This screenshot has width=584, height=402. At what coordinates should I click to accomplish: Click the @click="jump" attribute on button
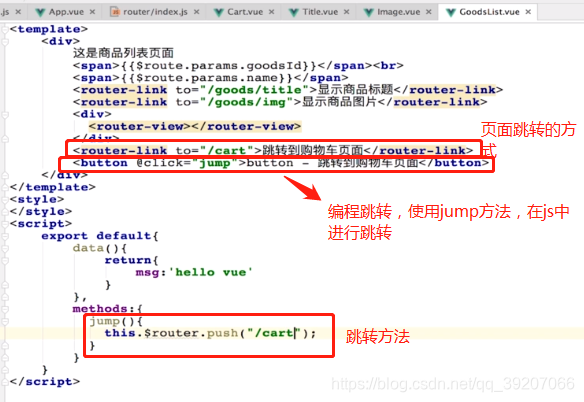187,163
